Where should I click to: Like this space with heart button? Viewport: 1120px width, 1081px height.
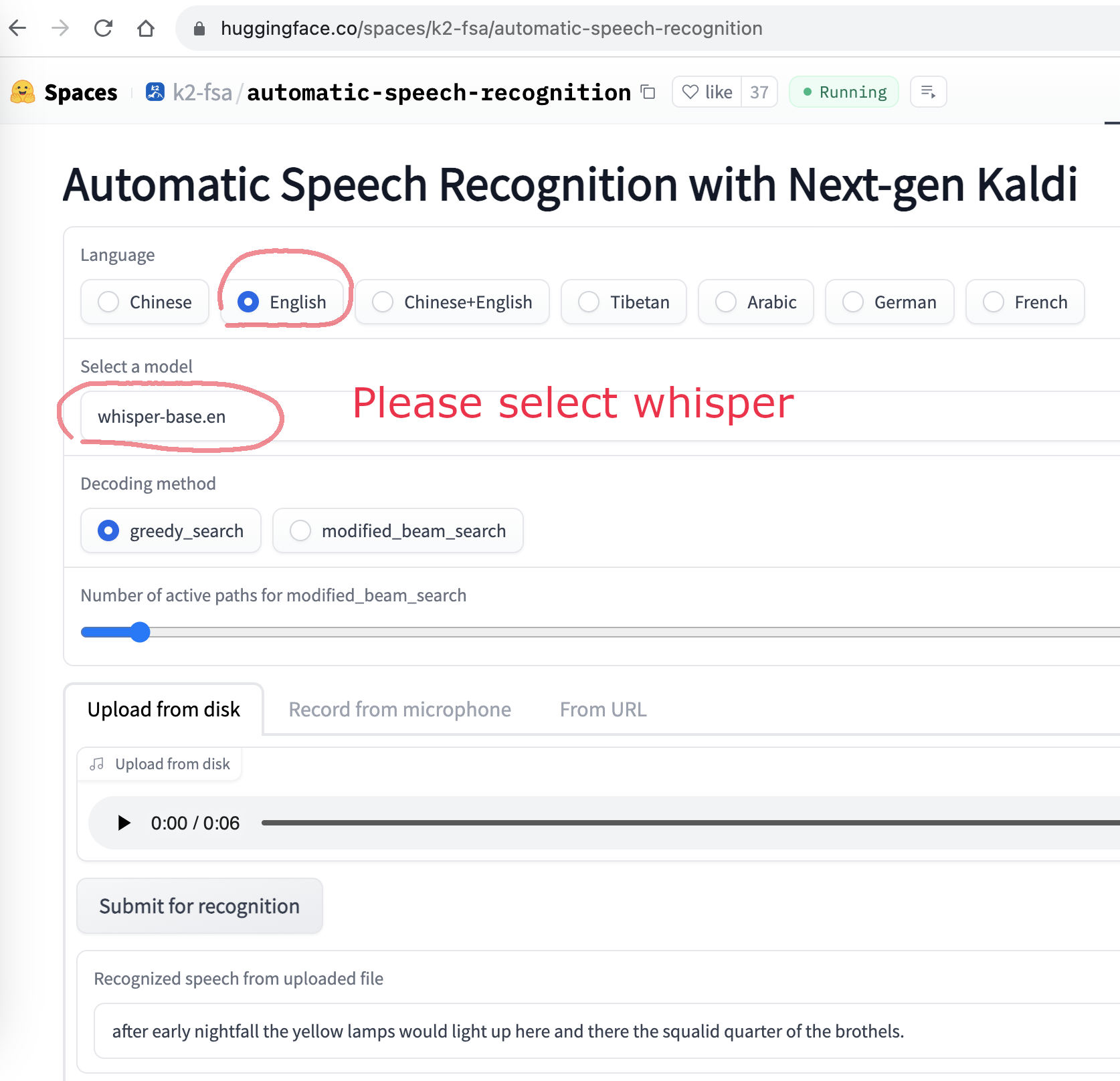point(707,92)
